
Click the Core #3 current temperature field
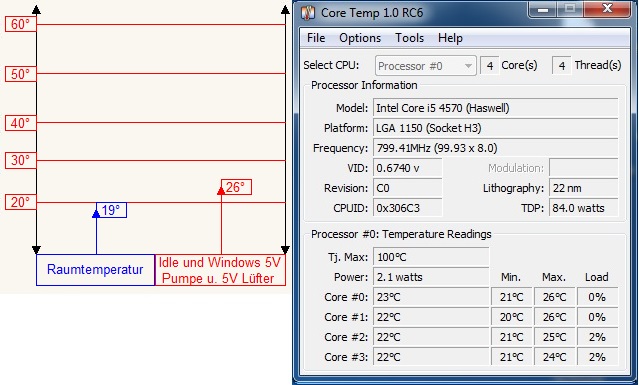tap(431, 357)
